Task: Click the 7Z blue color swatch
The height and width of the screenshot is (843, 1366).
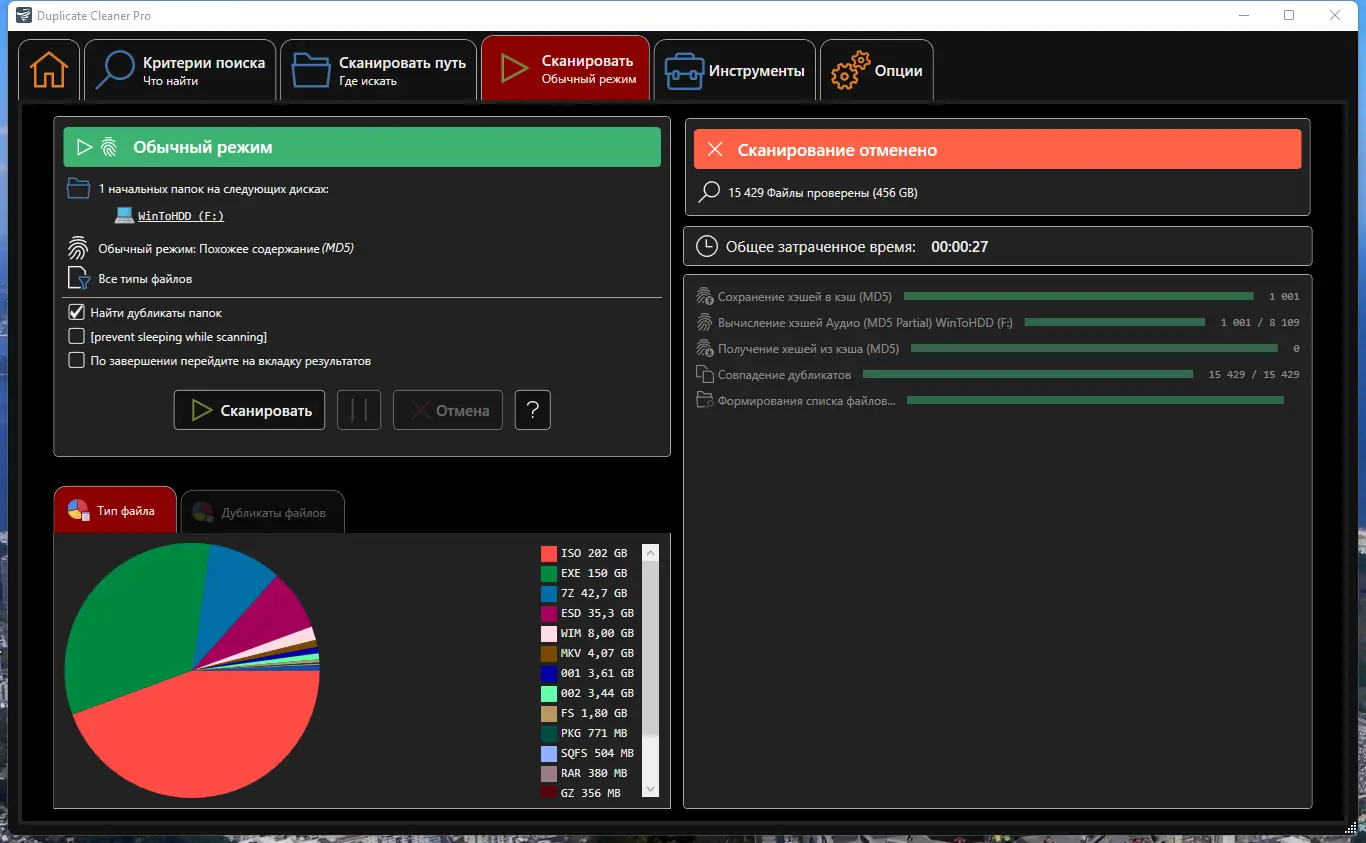Action: point(548,593)
